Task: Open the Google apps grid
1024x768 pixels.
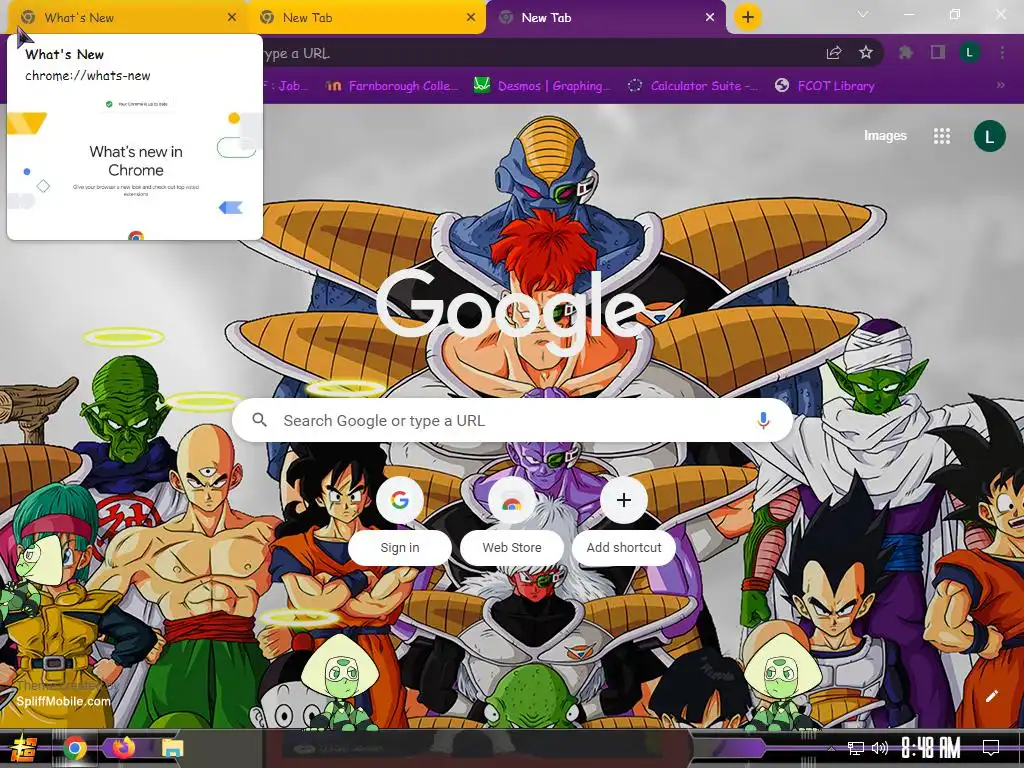Action: 942,136
